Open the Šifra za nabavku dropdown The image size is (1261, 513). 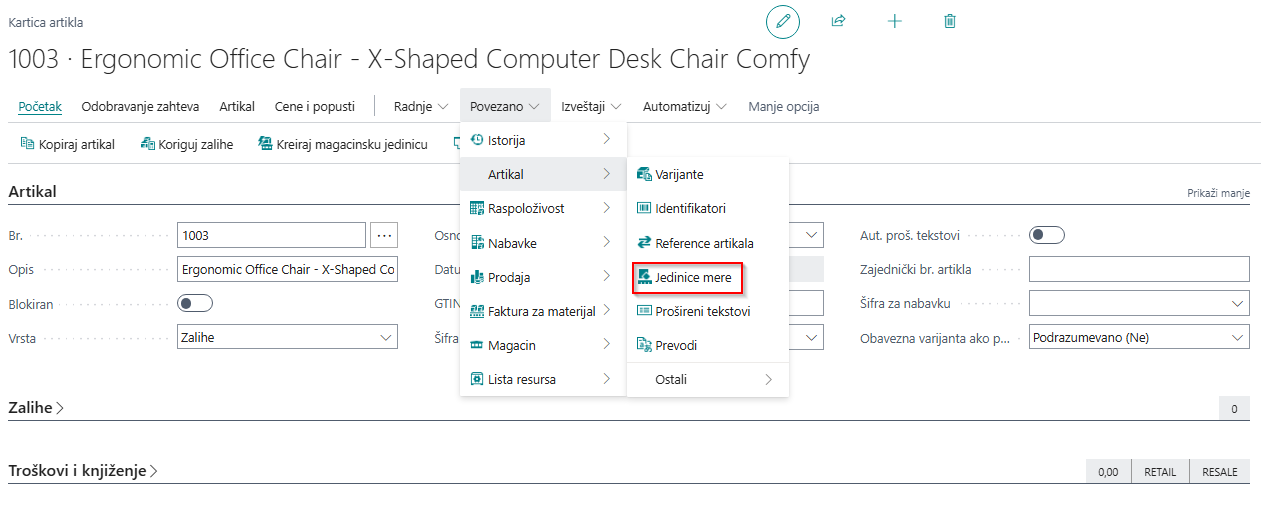(1139, 303)
